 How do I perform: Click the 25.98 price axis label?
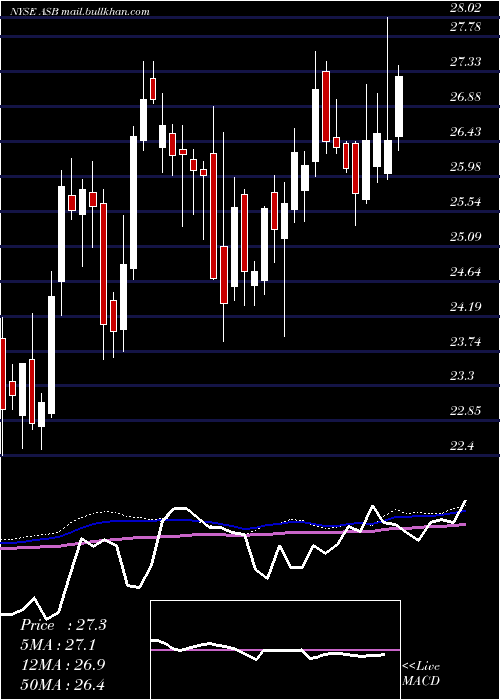tap(465, 167)
